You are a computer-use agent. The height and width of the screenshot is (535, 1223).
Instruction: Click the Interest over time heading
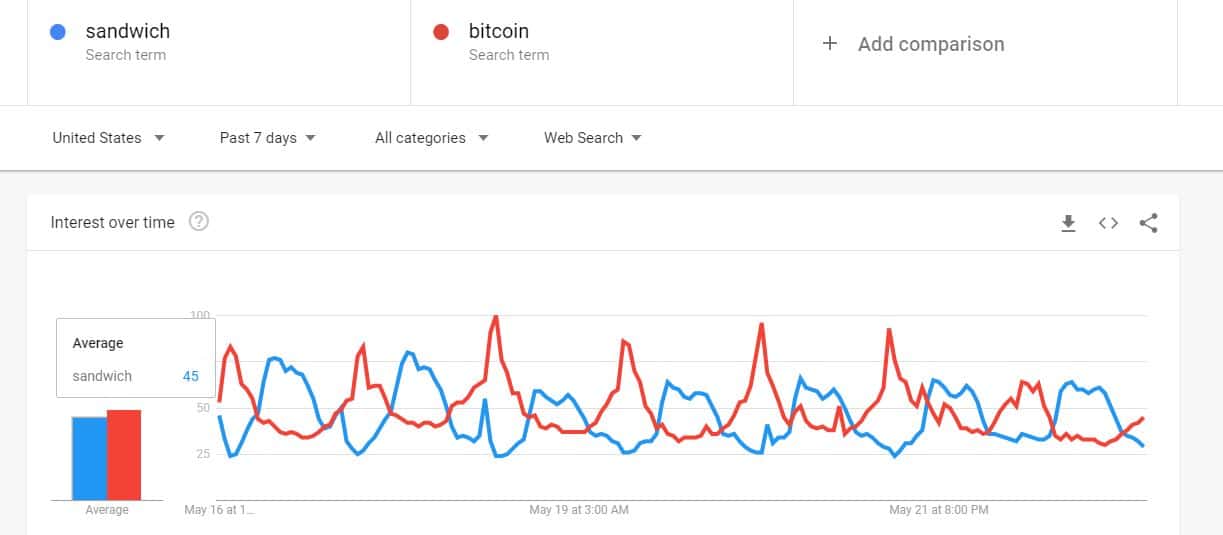pyautogui.click(x=112, y=222)
